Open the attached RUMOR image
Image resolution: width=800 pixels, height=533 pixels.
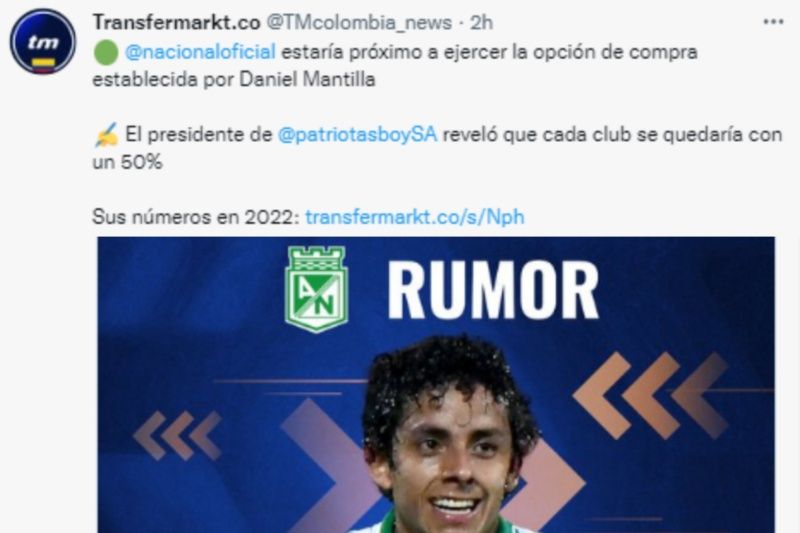point(436,385)
